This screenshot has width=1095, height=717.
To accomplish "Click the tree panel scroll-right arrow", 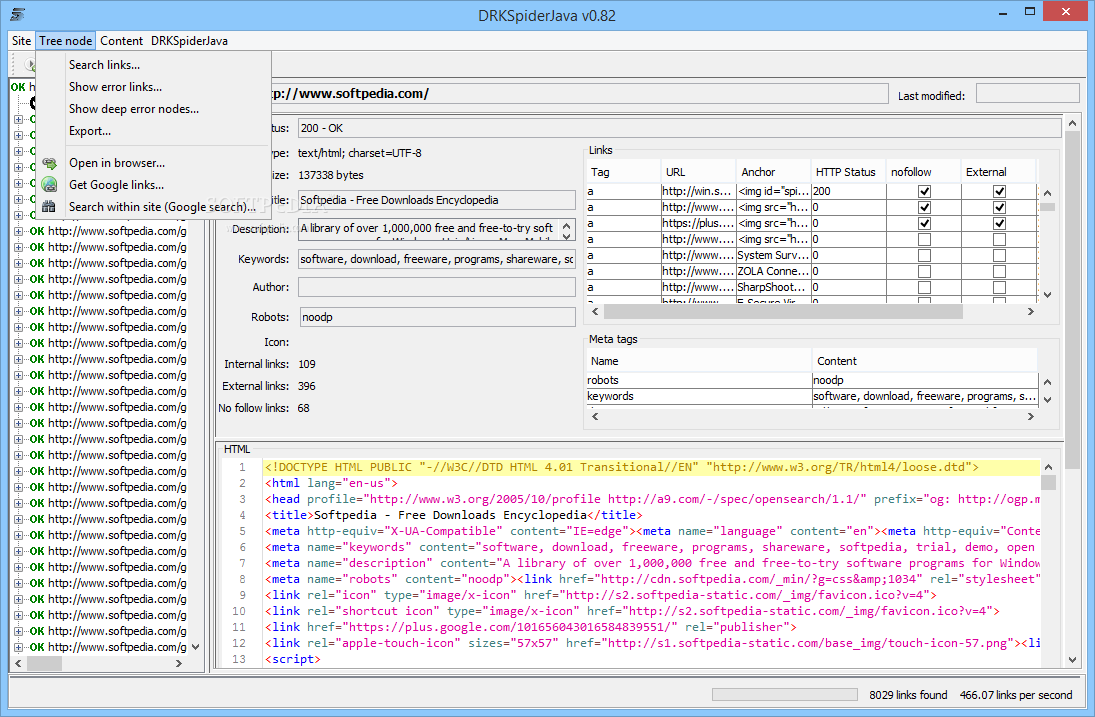I will [x=179, y=663].
